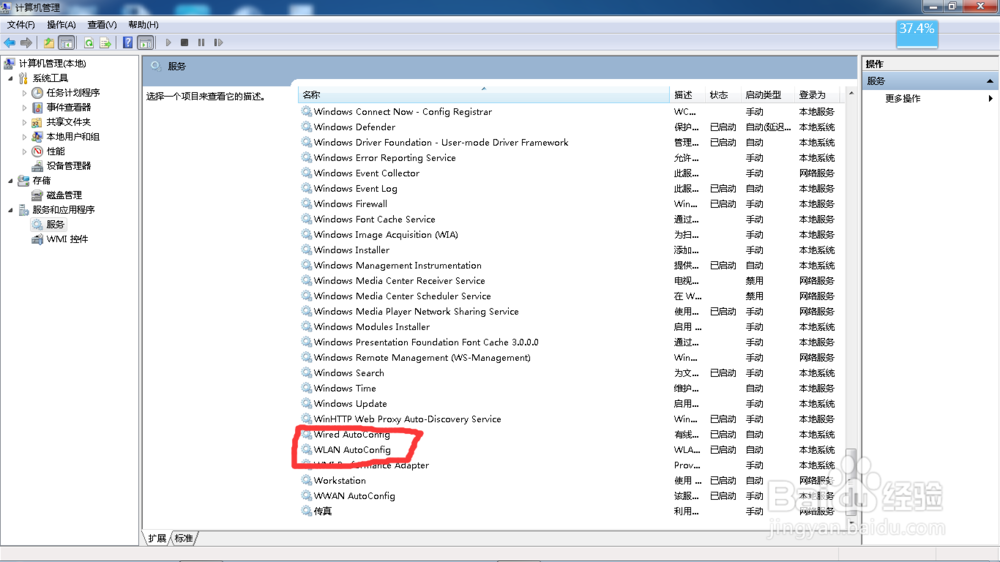1000x562 pixels.
Task: Expand the 事件查看器 node
Action: (24, 108)
